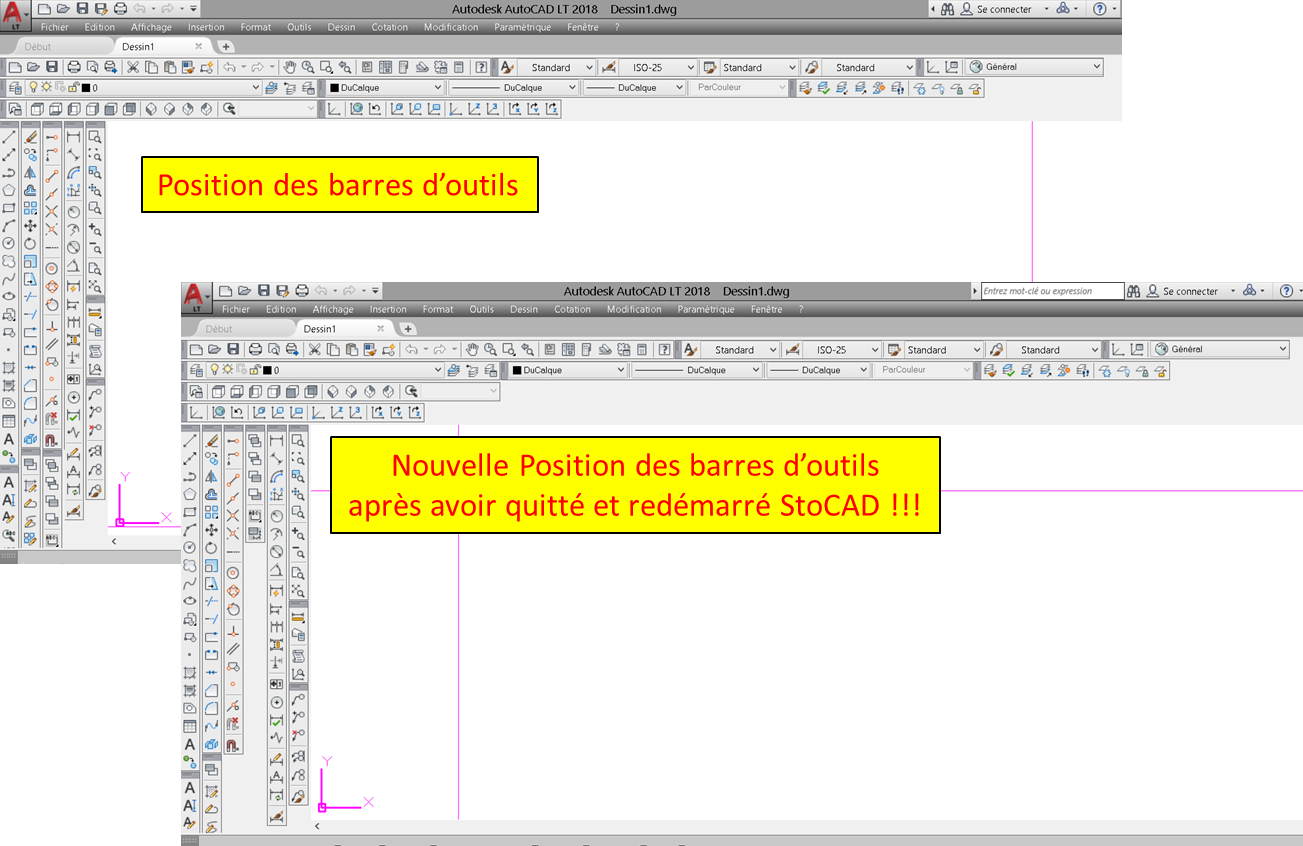Click the Cut scissors icon in the back window toolbar

(x=133, y=68)
